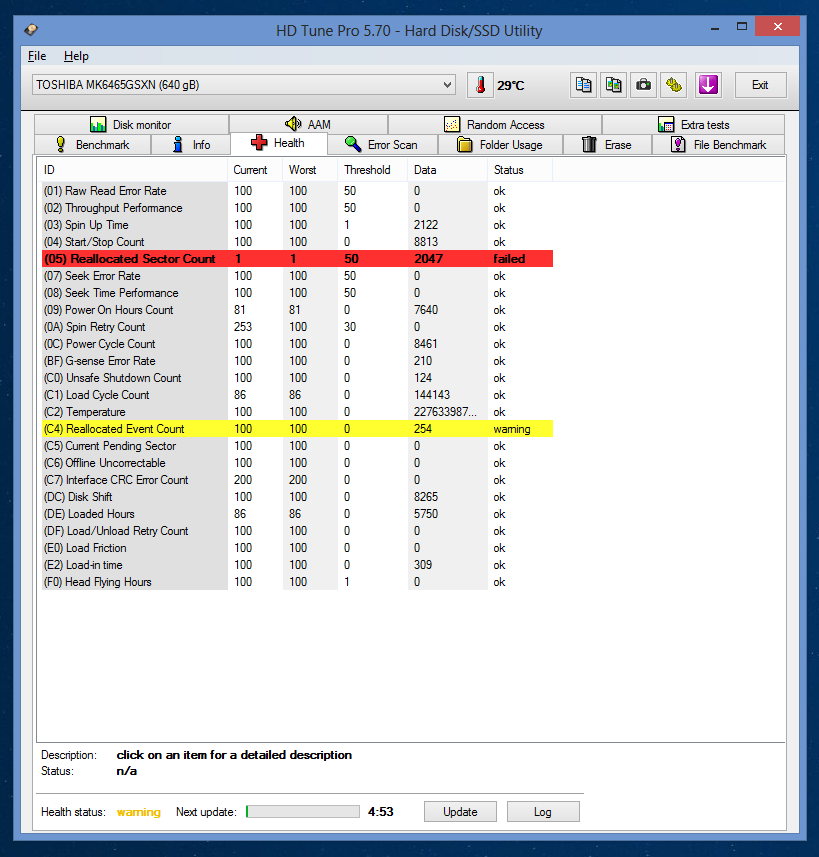The width and height of the screenshot is (819, 857).
Task: Open the Extra tests tab
Action: pyautogui.click(x=693, y=125)
